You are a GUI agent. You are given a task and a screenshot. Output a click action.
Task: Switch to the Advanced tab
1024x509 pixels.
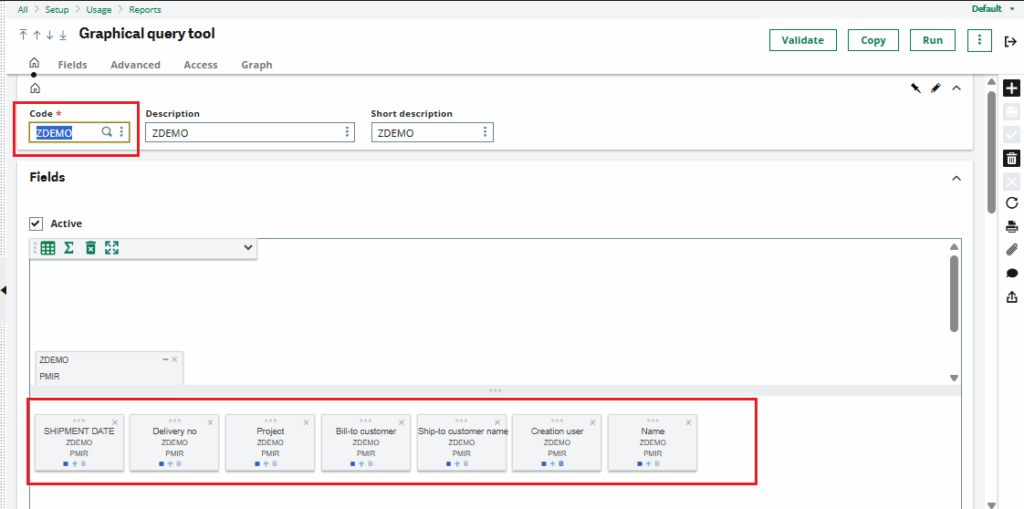coord(135,65)
